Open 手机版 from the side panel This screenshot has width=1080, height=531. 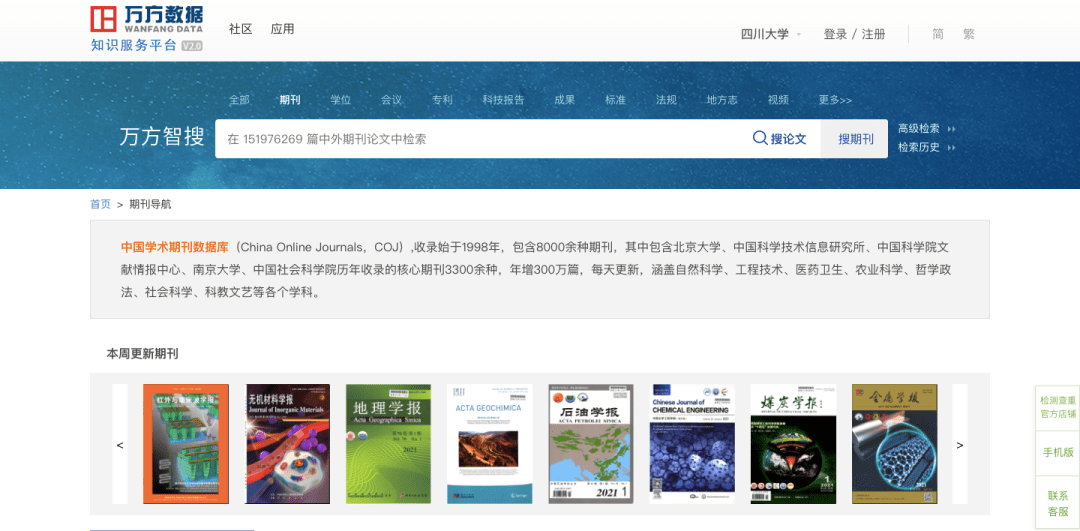pyautogui.click(x=1057, y=452)
